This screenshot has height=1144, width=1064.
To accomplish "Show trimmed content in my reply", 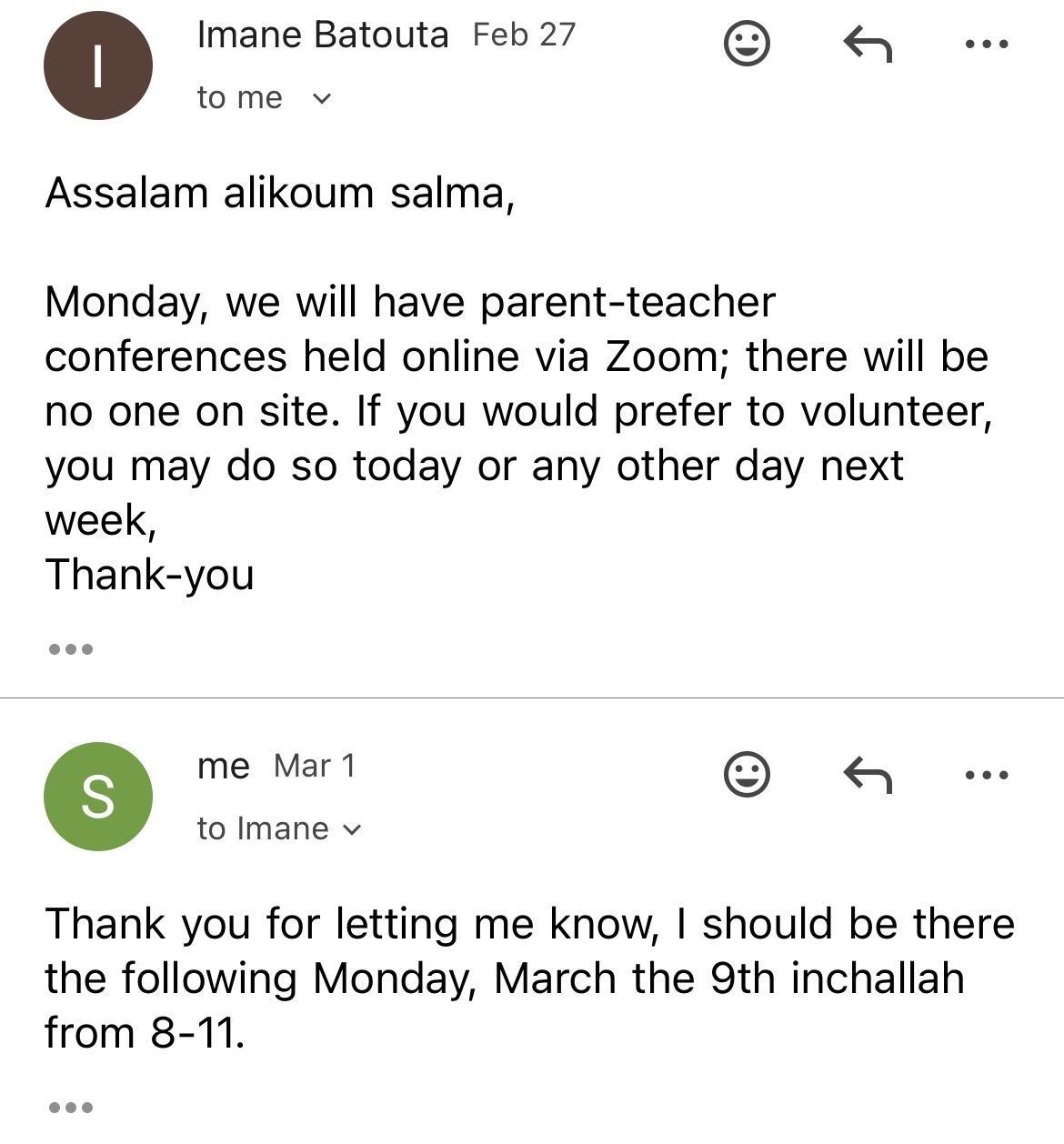I will (x=70, y=1108).
